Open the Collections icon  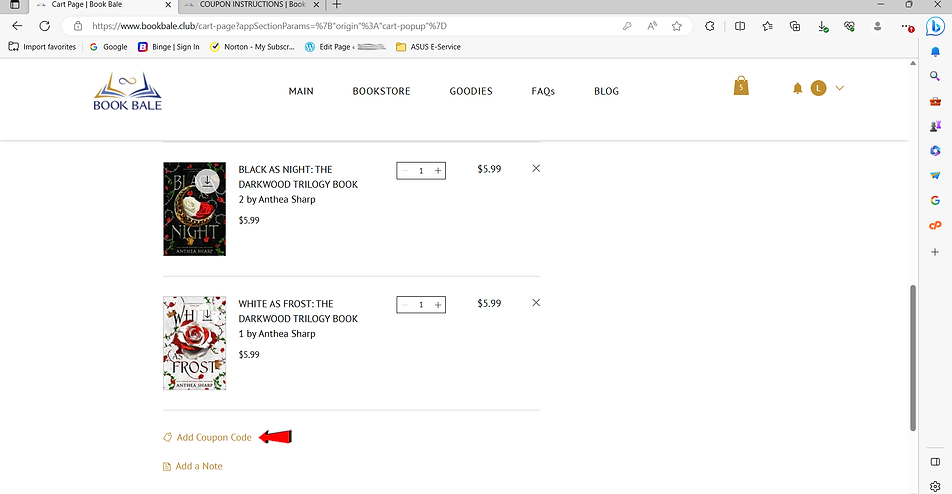tap(795, 26)
